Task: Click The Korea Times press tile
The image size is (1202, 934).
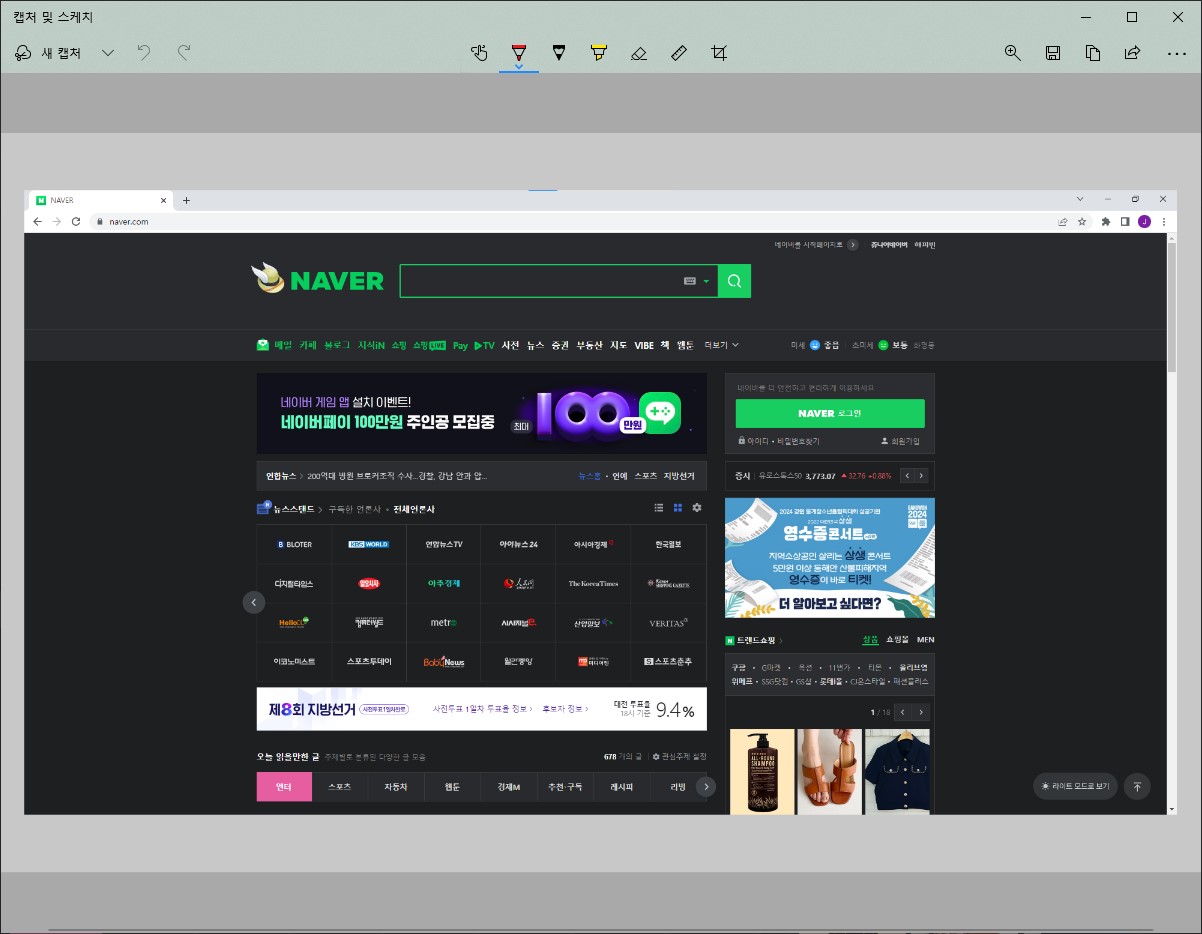Action: click(593, 583)
